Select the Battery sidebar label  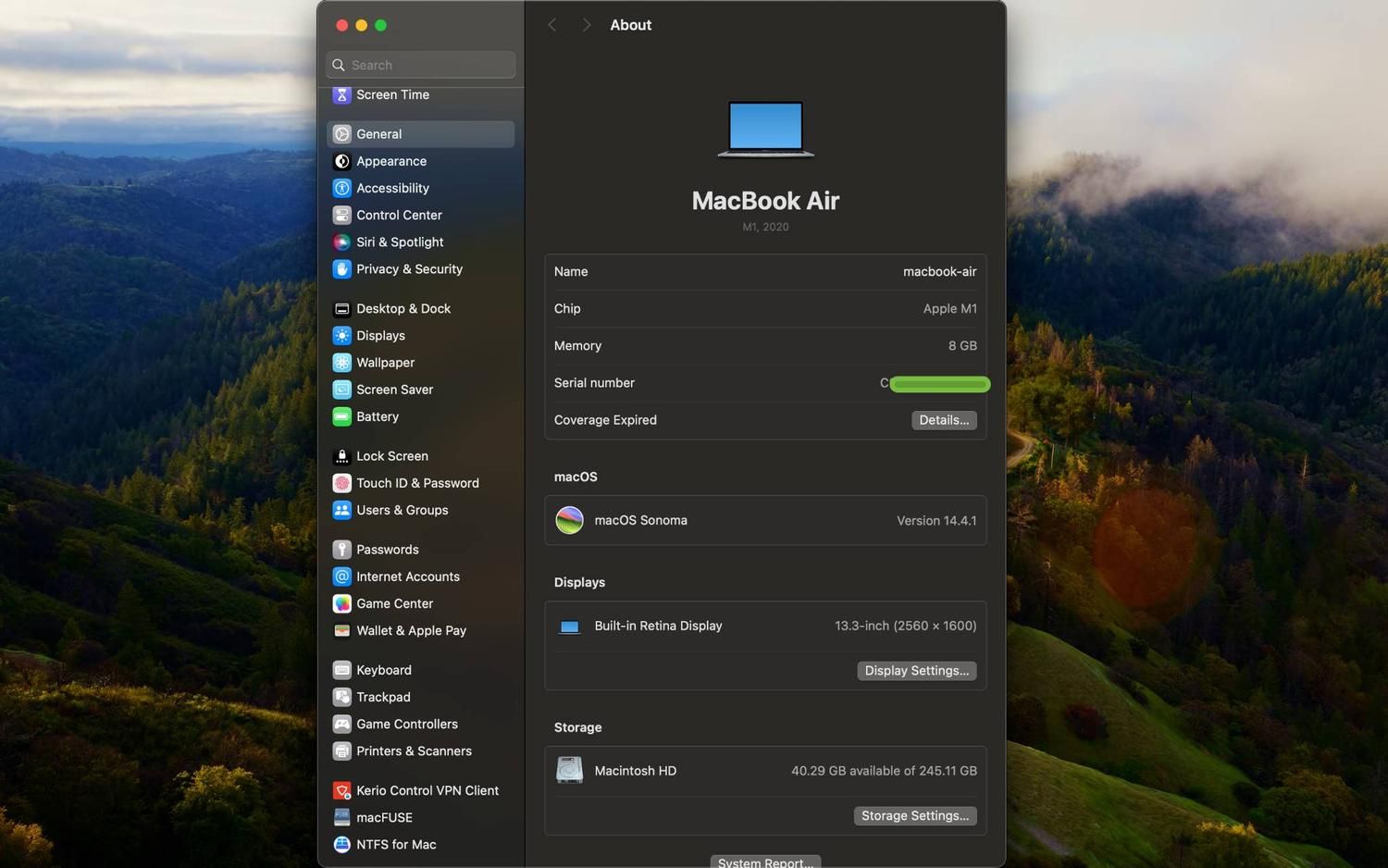coord(378,416)
